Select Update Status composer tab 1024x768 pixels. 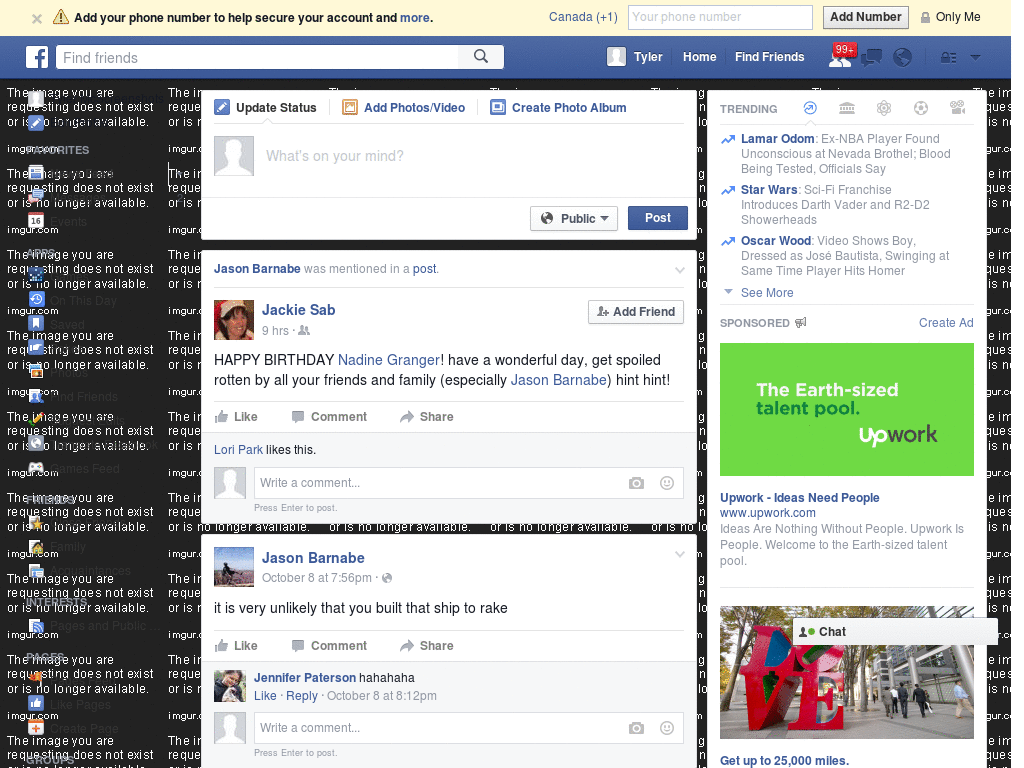point(265,108)
